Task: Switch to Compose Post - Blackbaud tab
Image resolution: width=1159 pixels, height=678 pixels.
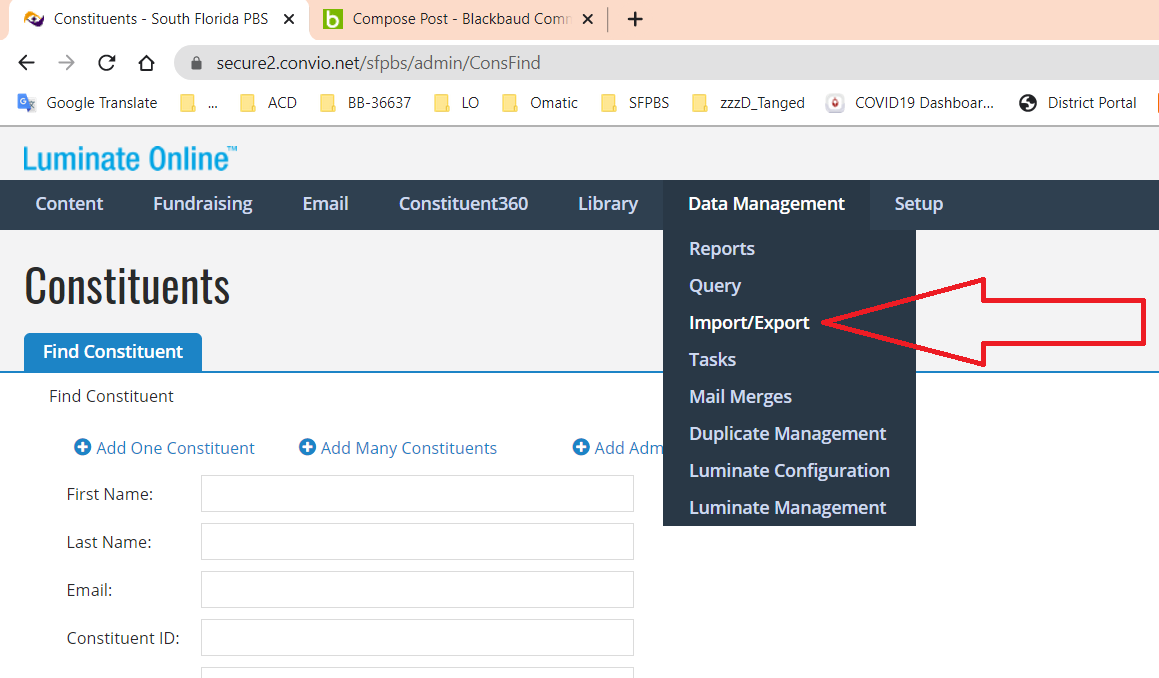Action: (458, 19)
